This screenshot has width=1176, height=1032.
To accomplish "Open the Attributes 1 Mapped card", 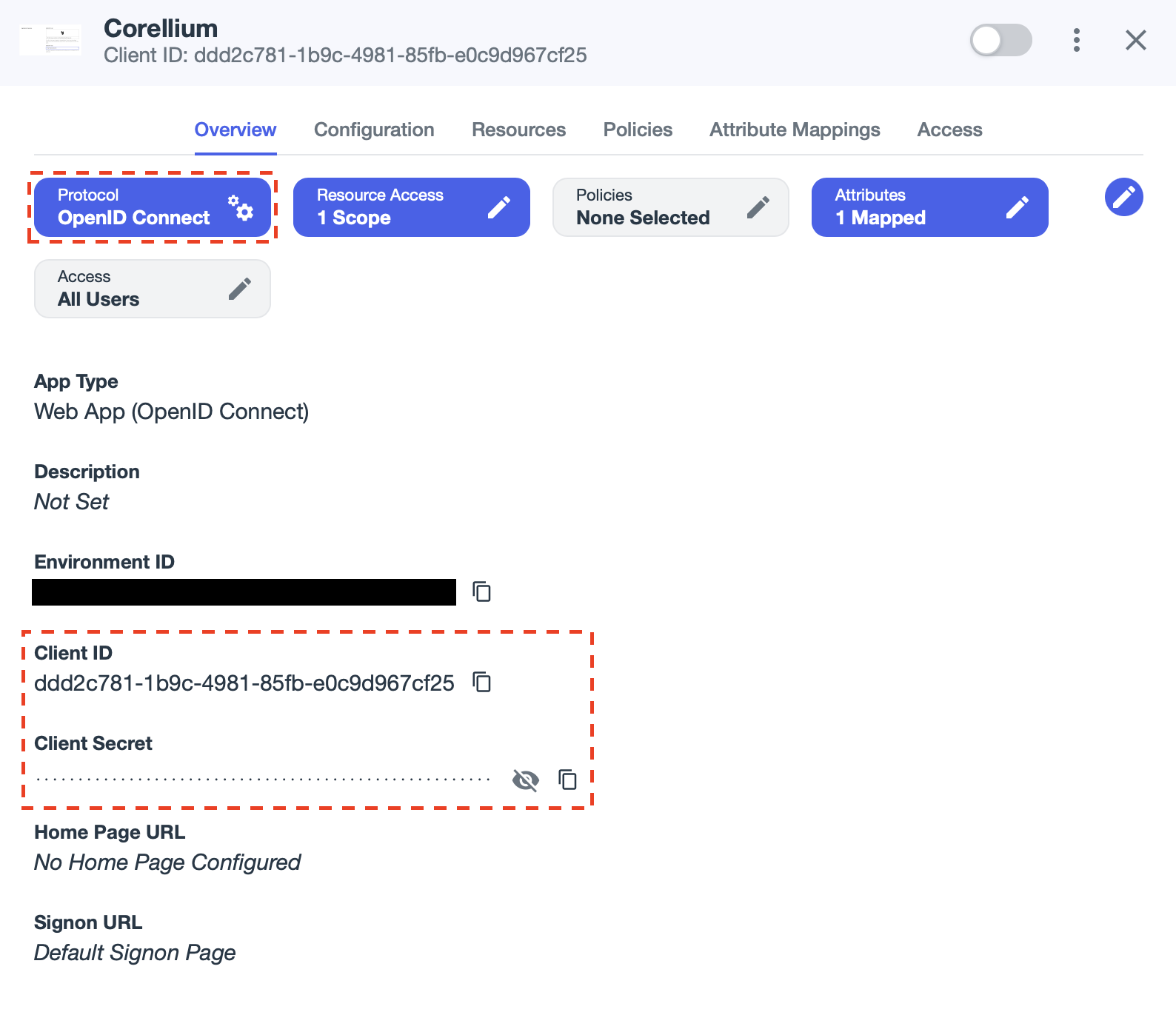I will tap(930, 207).
